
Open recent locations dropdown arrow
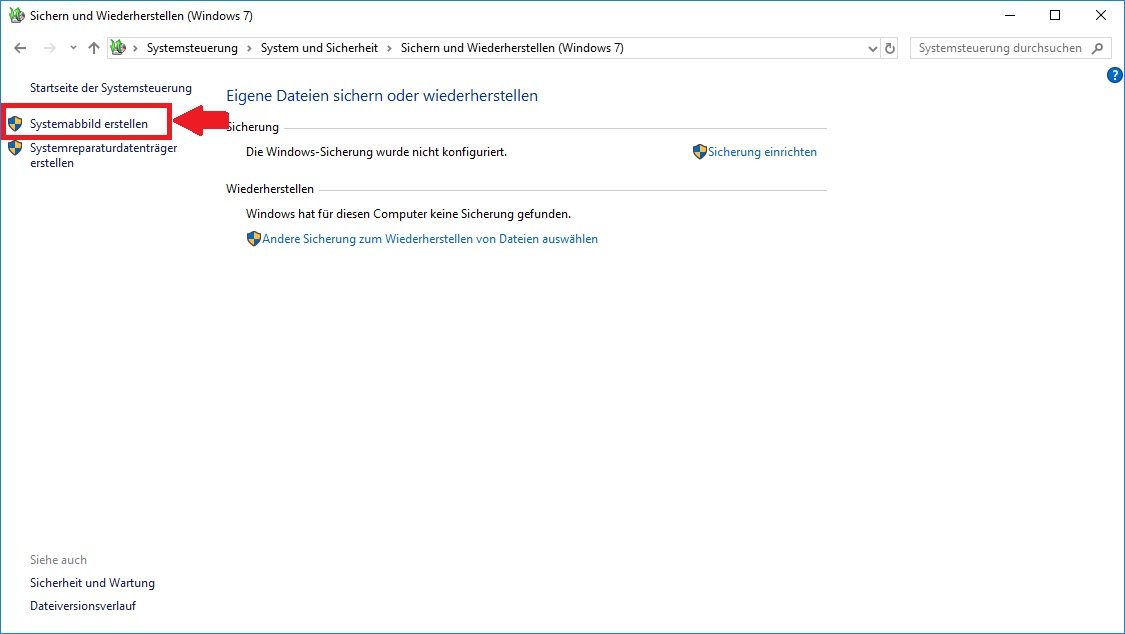[x=73, y=48]
